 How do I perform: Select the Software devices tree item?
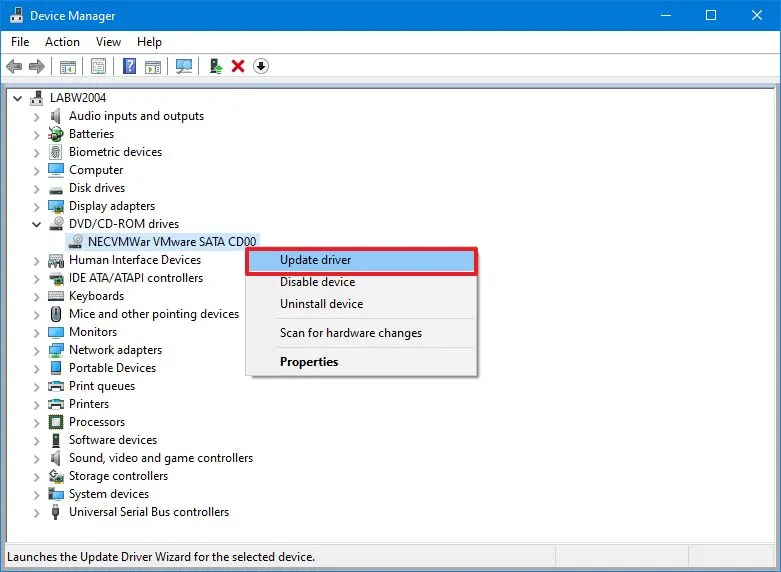coord(113,440)
